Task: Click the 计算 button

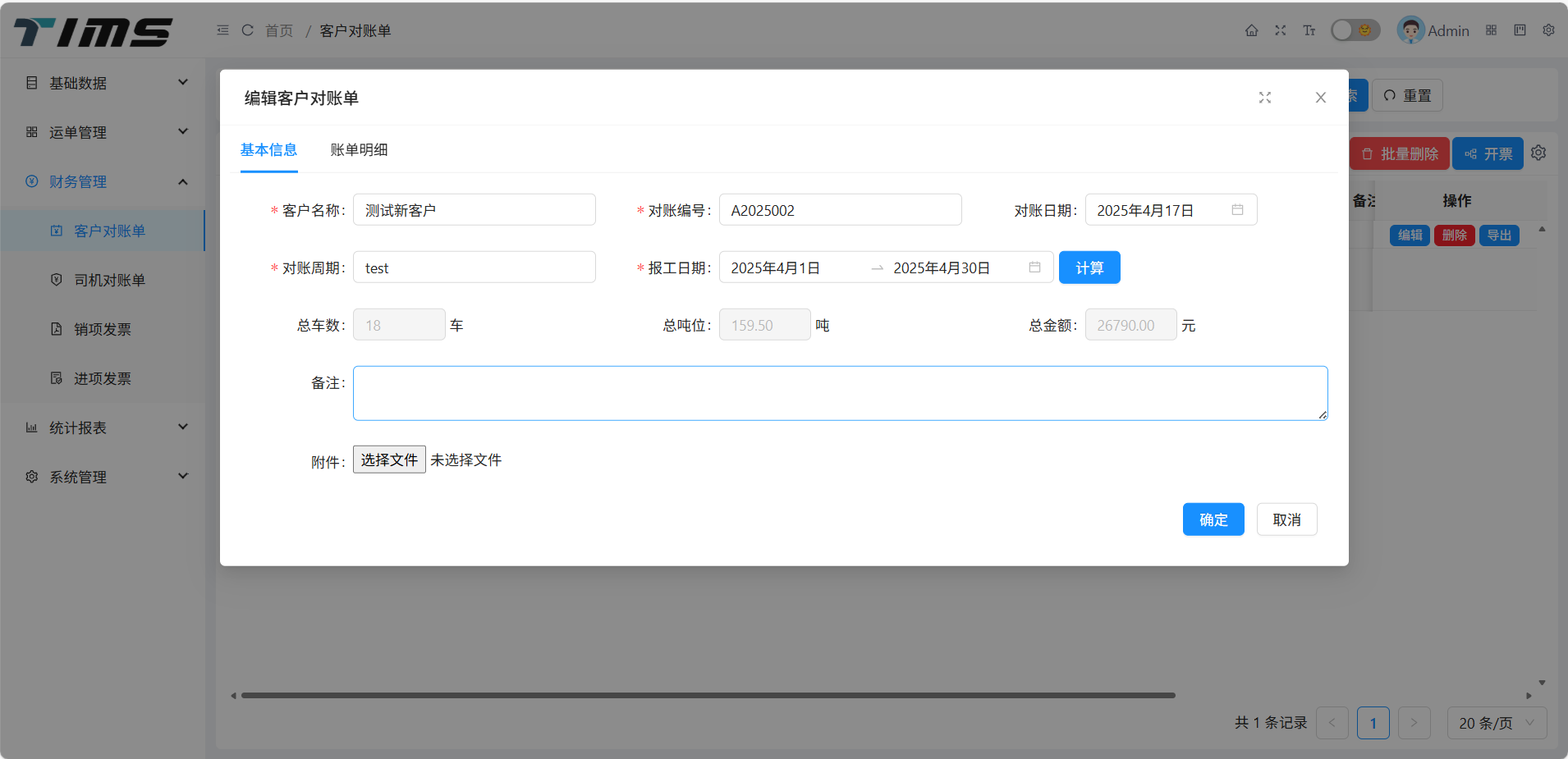Action: (1089, 267)
